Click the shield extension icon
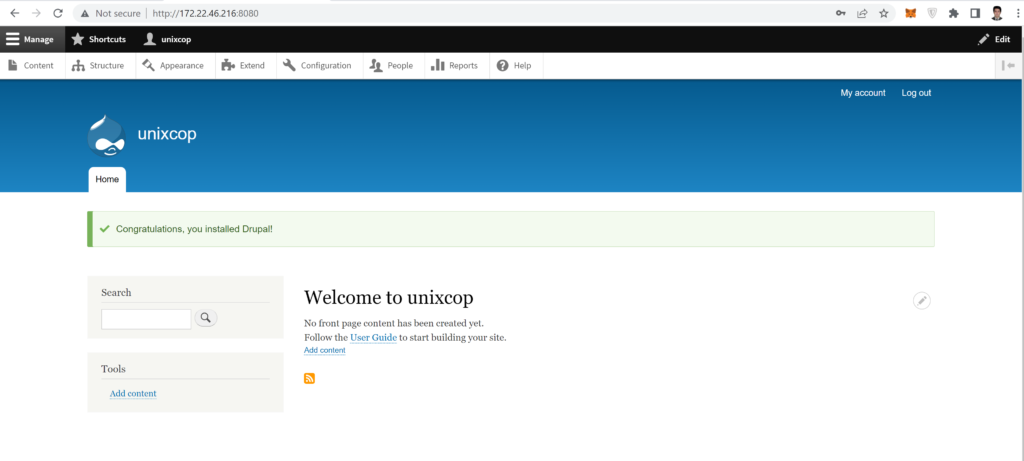The image size is (1024, 461). tap(933, 13)
